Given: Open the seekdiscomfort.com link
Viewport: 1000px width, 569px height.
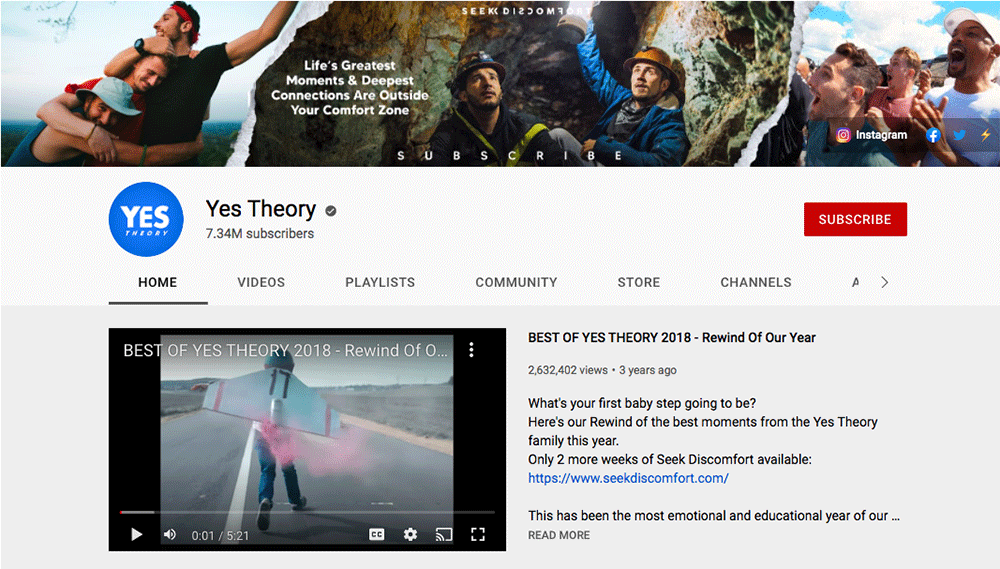Looking at the screenshot, I should [628, 478].
